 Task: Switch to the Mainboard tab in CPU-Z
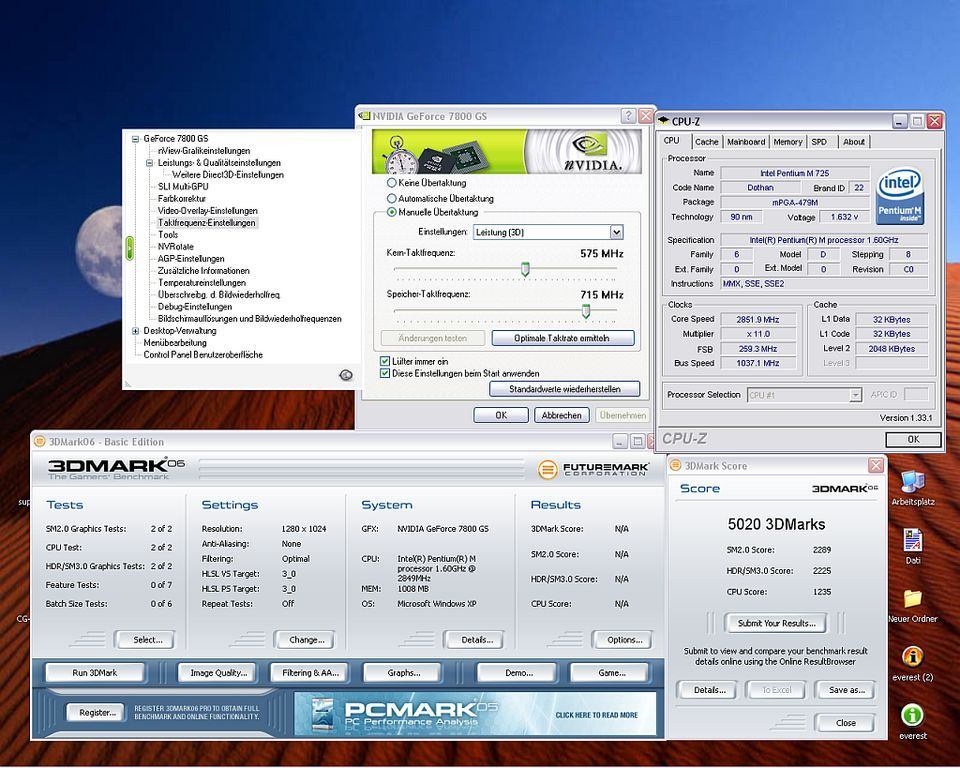pyautogui.click(x=746, y=142)
